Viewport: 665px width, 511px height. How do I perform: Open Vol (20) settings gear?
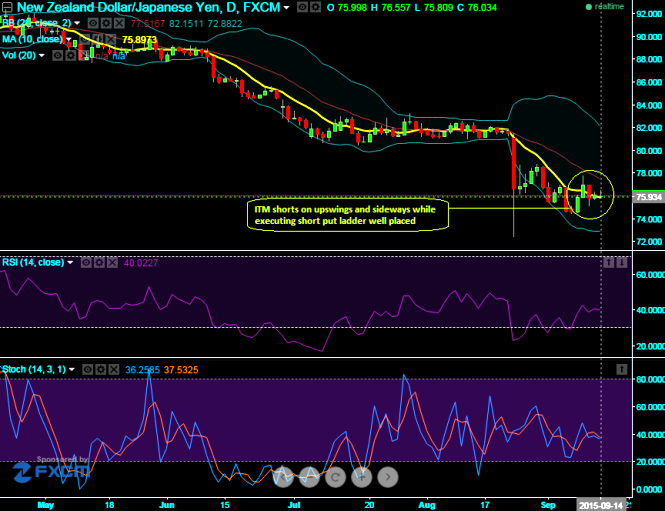[x=71, y=56]
